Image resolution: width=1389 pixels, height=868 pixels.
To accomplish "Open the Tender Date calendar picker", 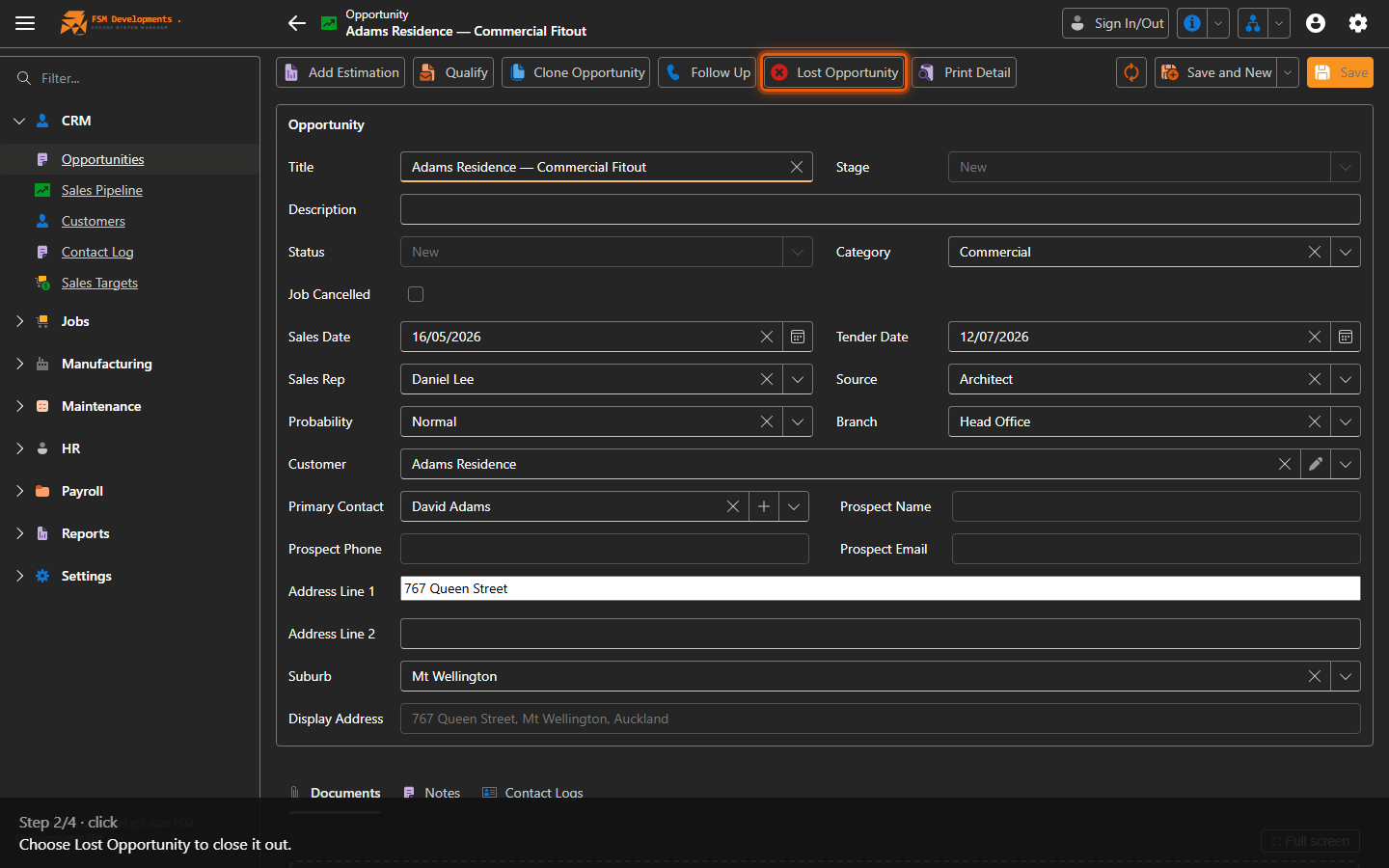I will (1346, 337).
